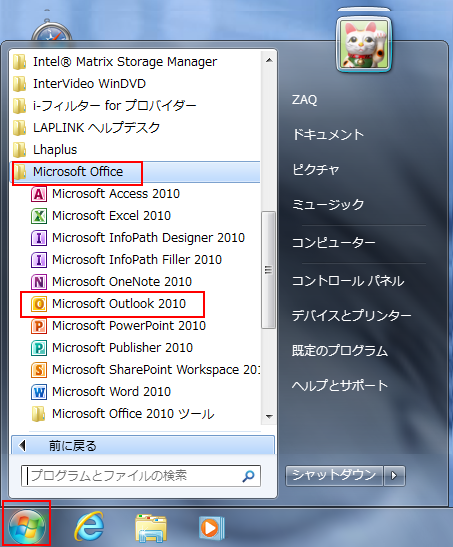The width and height of the screenshot is (453, 547).
Task: Click the Microsoft OneNote 2010 text label
Action: click(x=122, y=282)
